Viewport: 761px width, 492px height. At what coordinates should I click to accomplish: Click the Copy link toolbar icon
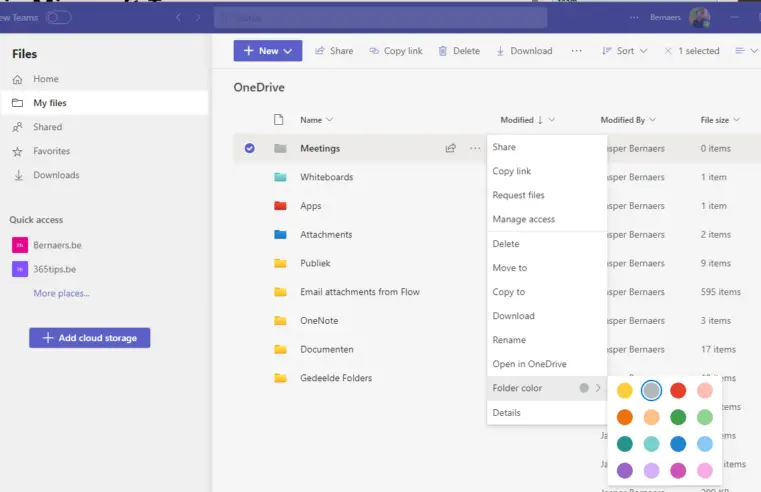[374, 51]
